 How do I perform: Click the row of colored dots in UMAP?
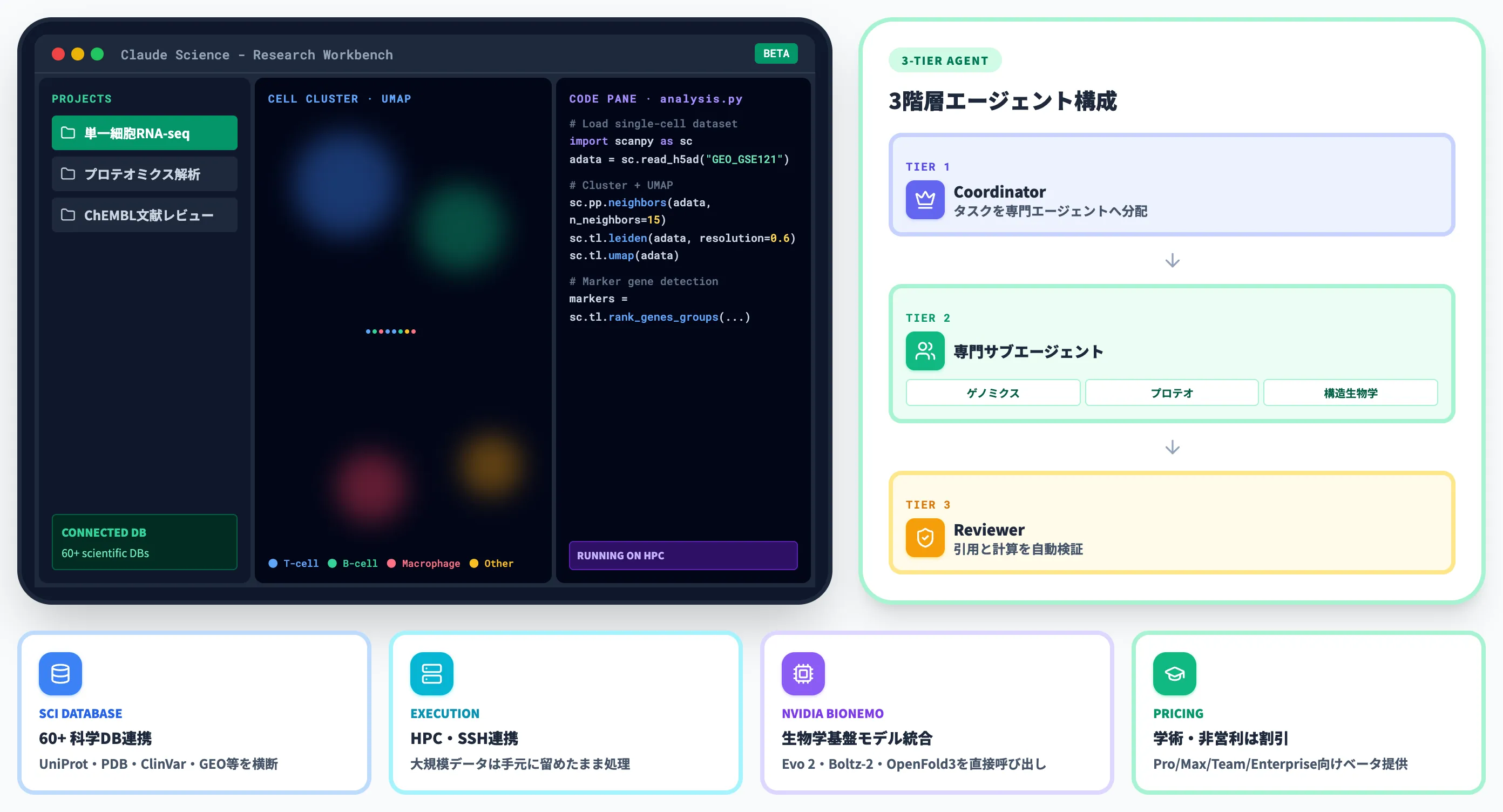tap(390, 331)
